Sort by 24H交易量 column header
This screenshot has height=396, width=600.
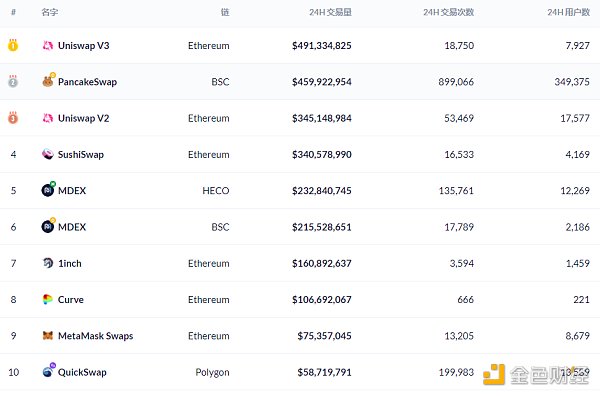[x=330, y=12]
